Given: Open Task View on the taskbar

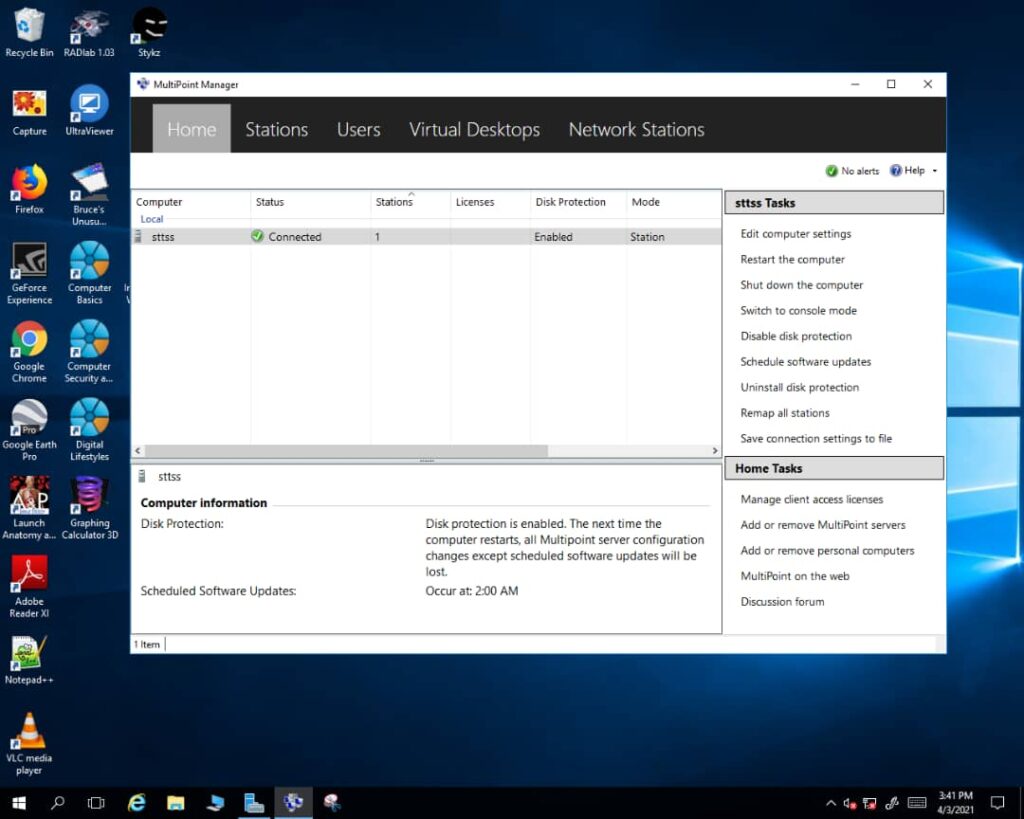Looking at the screenshot, I should pyautogui.click(x=96, y=803).
